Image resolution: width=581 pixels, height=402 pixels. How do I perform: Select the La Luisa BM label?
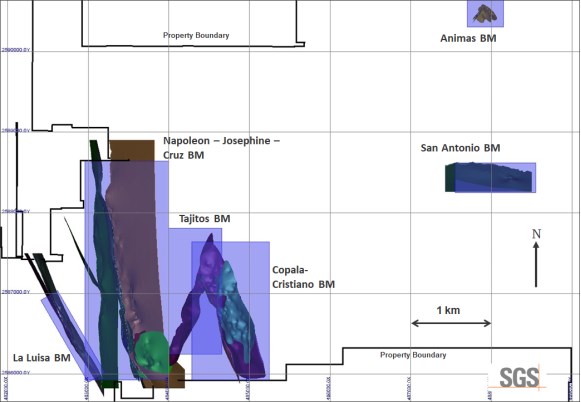point(42,358)
